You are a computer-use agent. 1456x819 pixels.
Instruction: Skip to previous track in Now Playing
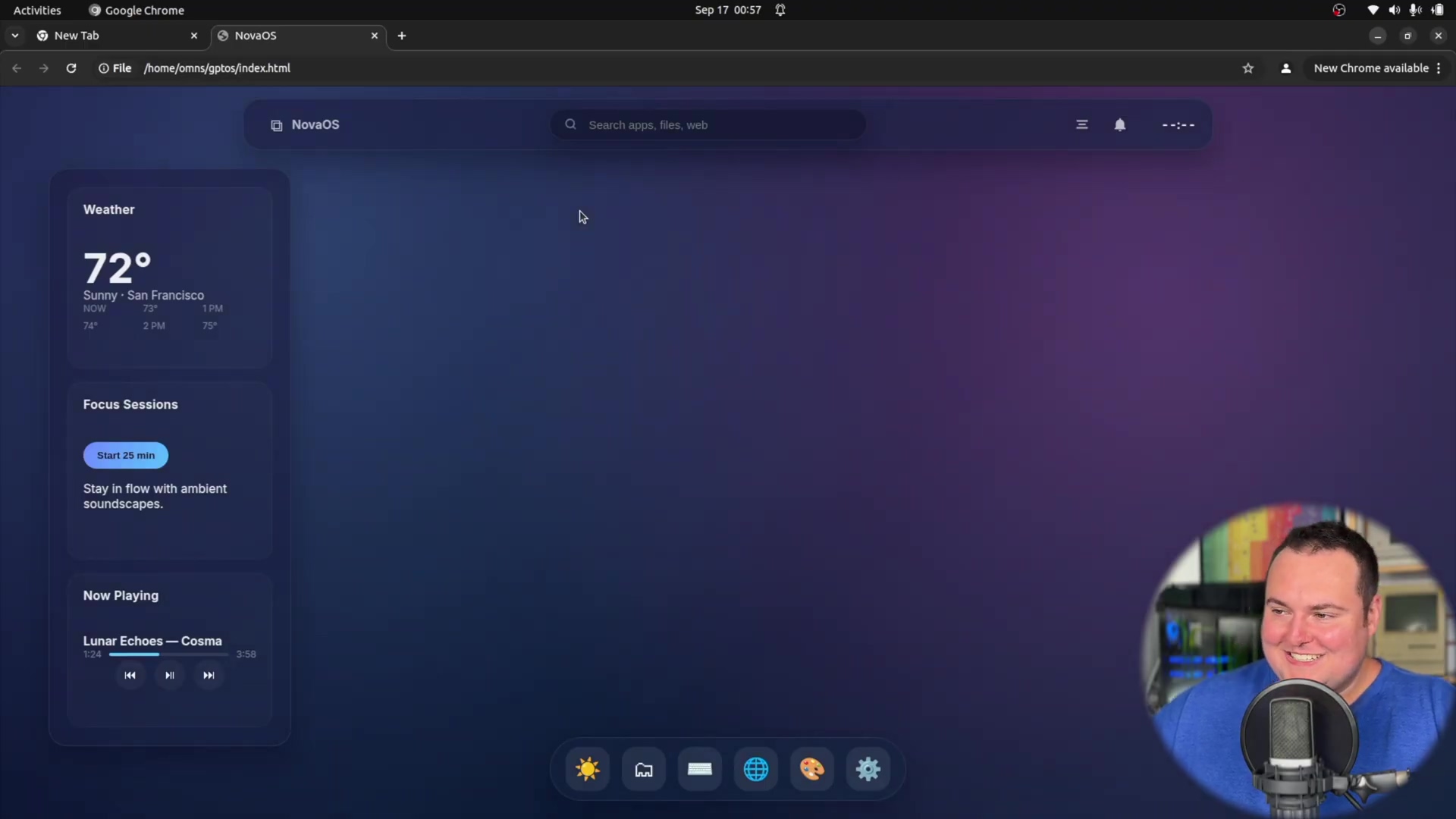pyautogui.click(x=130, y=675)
